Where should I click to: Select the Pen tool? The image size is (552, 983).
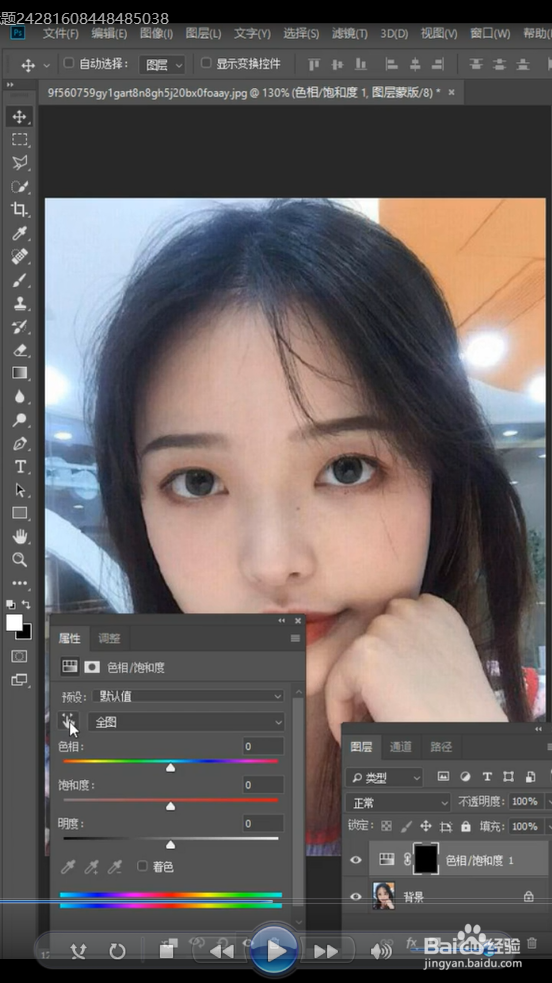click(x=19, y=443)
